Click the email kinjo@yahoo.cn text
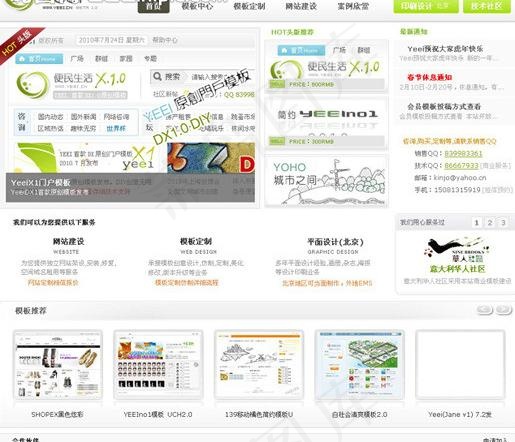 point(460,178)
